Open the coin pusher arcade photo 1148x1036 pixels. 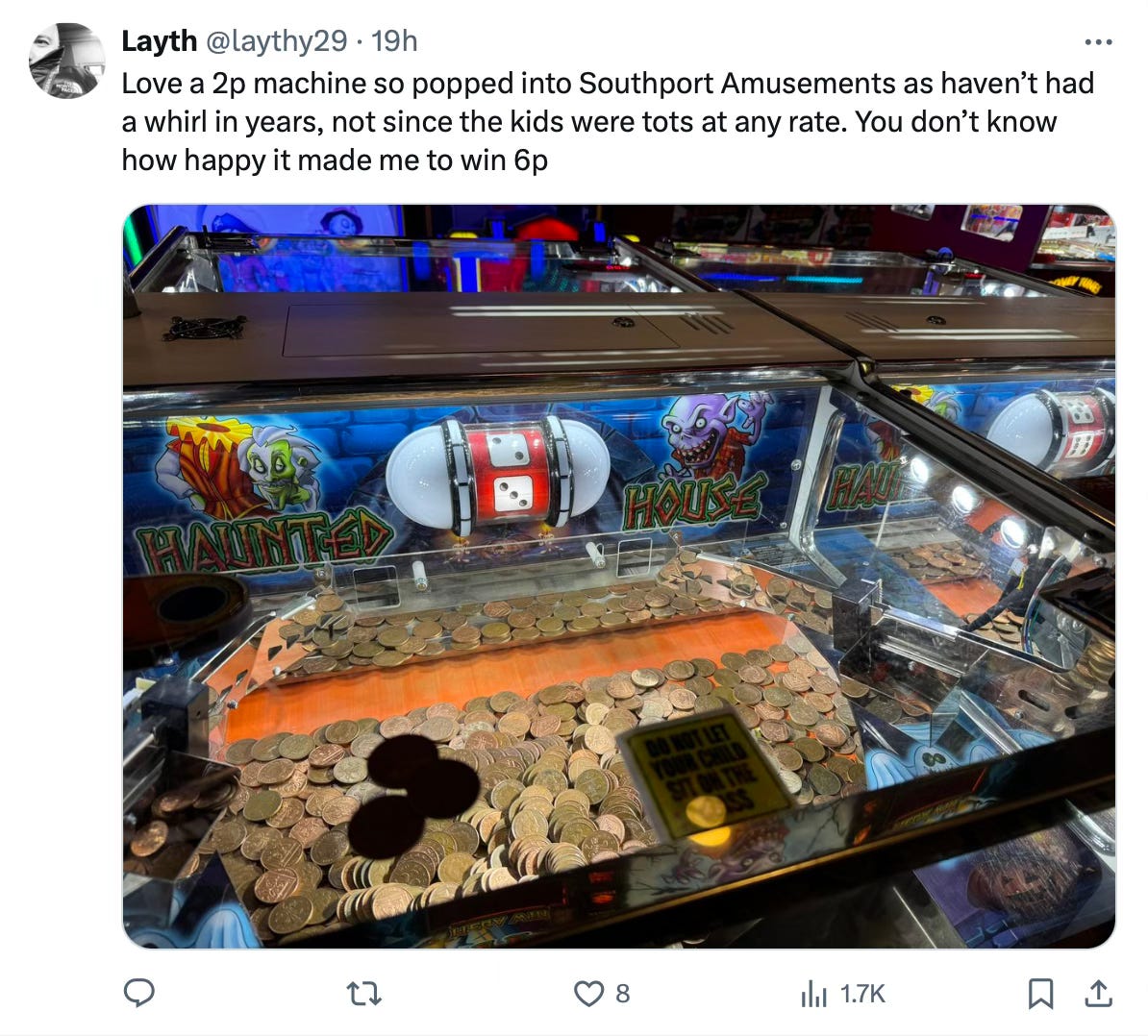618,577
